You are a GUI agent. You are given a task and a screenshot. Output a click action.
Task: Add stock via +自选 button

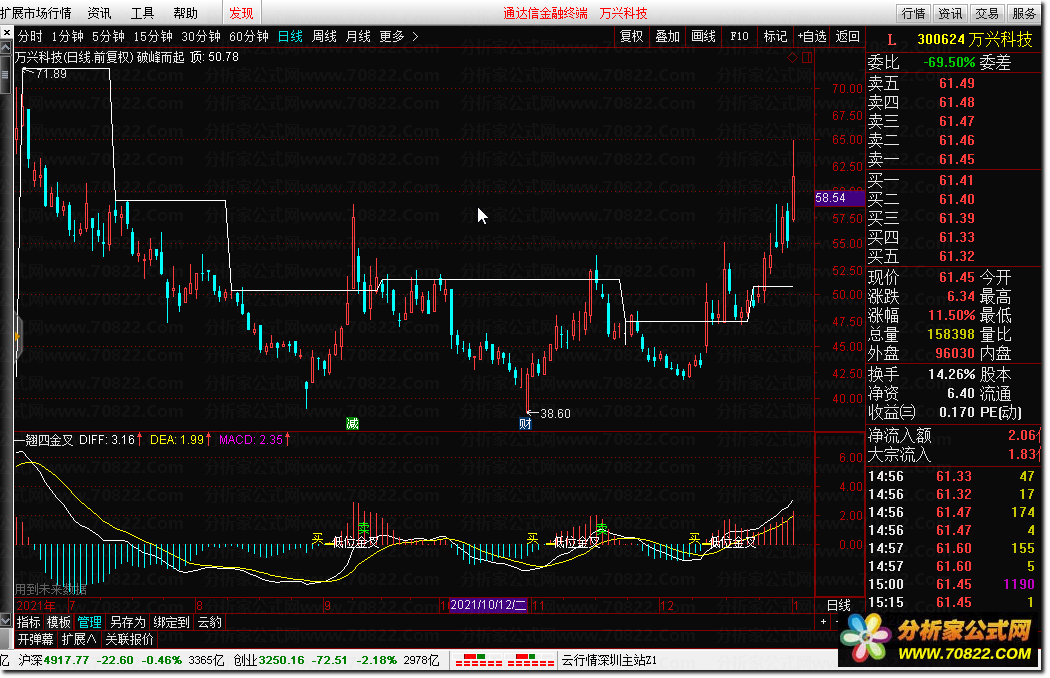tap(812, 37)
